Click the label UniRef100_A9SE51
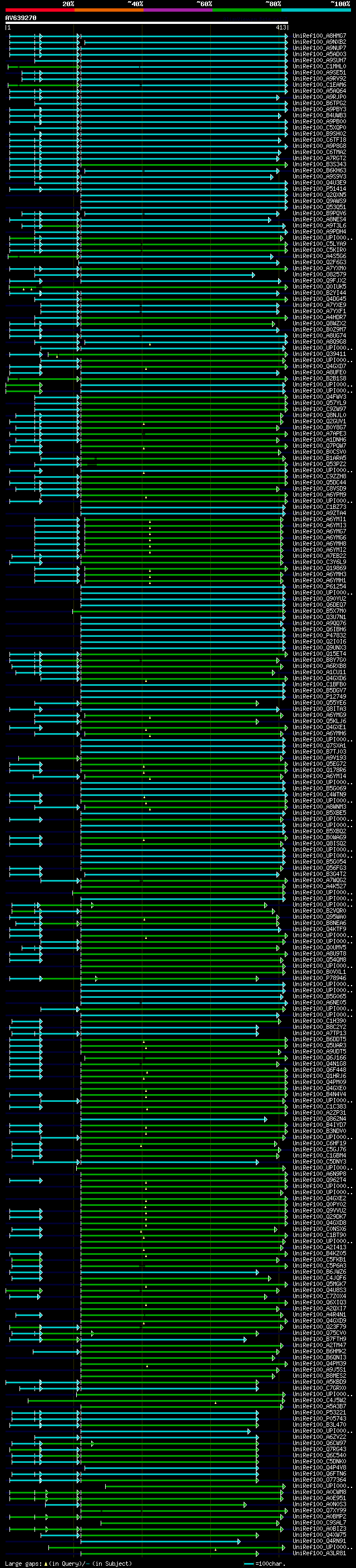This screenshot has height=1568, width=356. 319,72
